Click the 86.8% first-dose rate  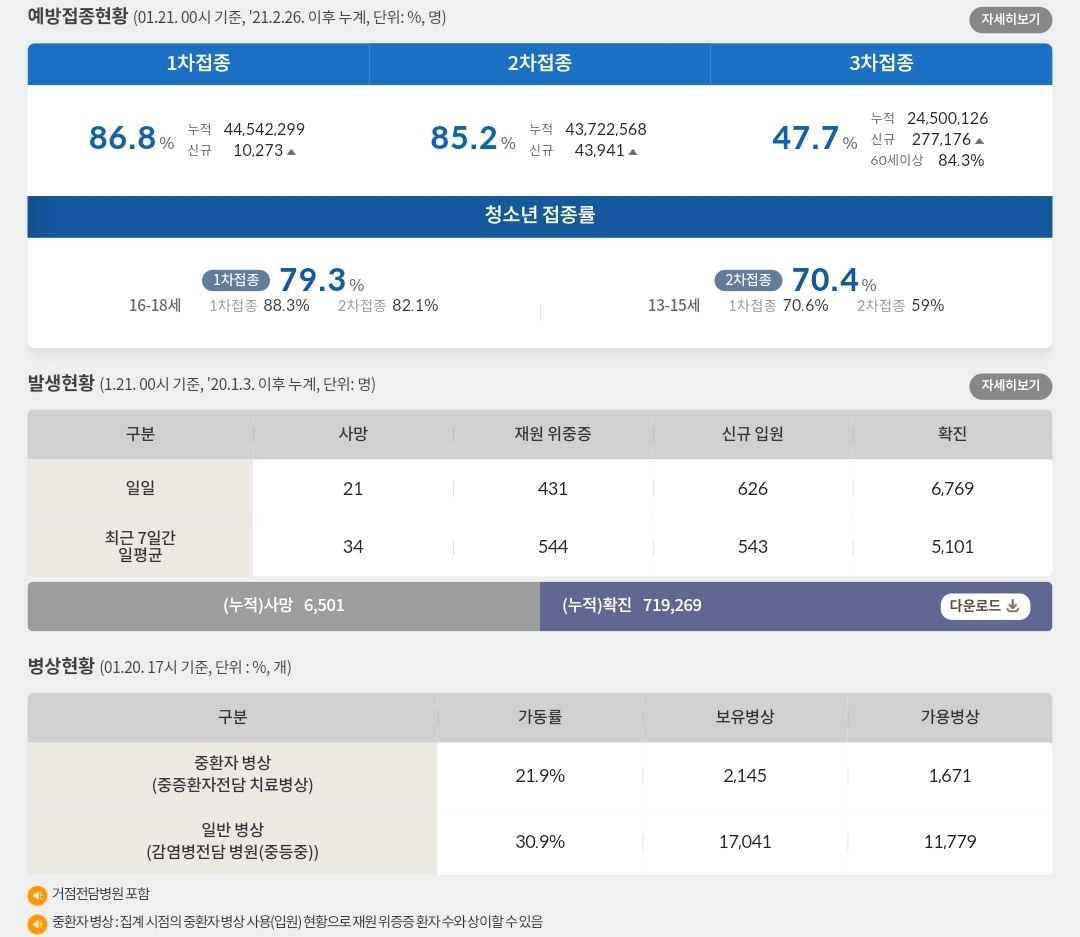[x=131, y=138]
